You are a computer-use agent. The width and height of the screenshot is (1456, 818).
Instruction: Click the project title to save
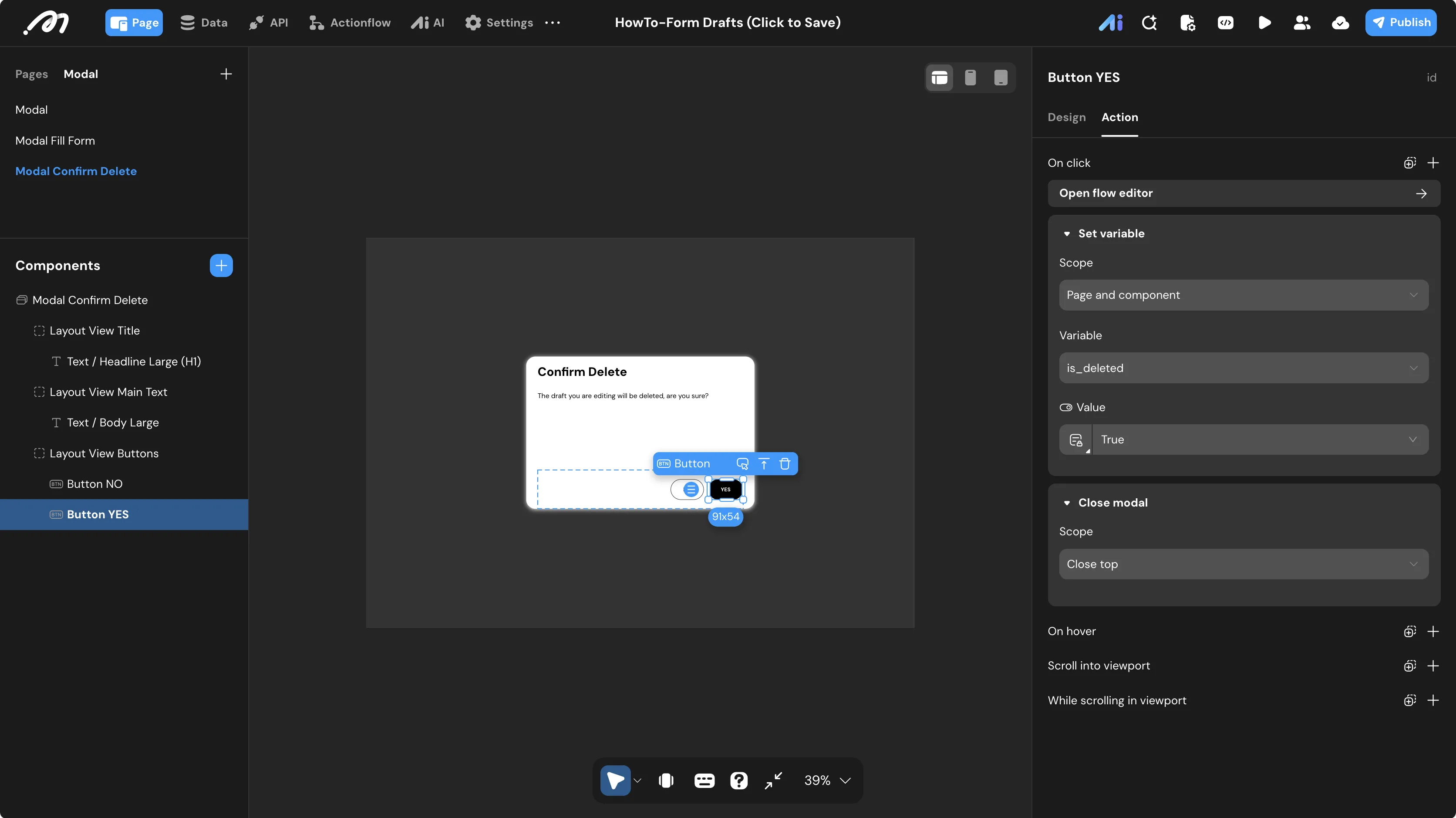pyautogui.click(x=728, y=23)
